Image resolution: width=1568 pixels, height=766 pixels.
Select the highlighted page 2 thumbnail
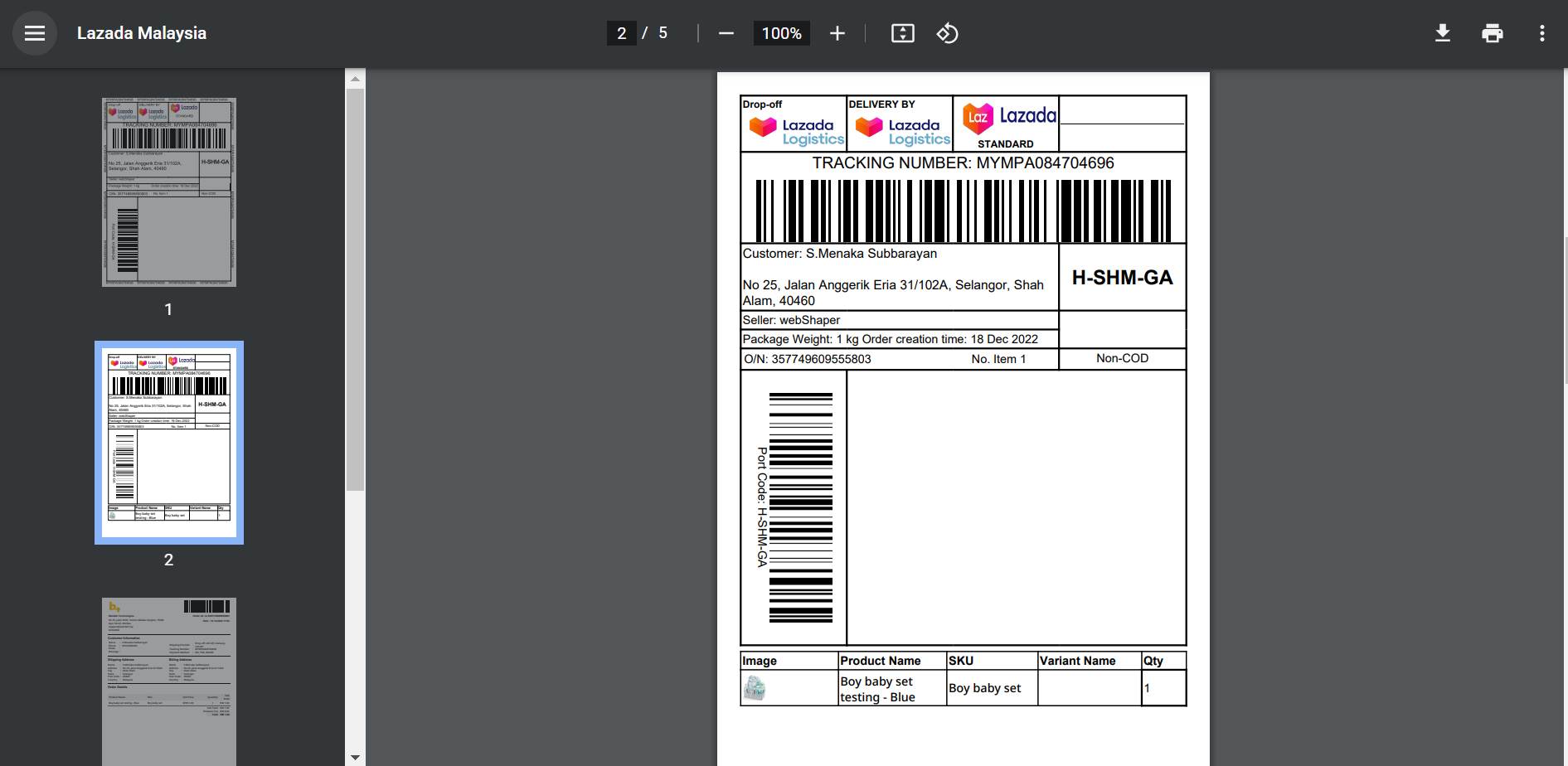pyautogui.click(x=169, y=443)
